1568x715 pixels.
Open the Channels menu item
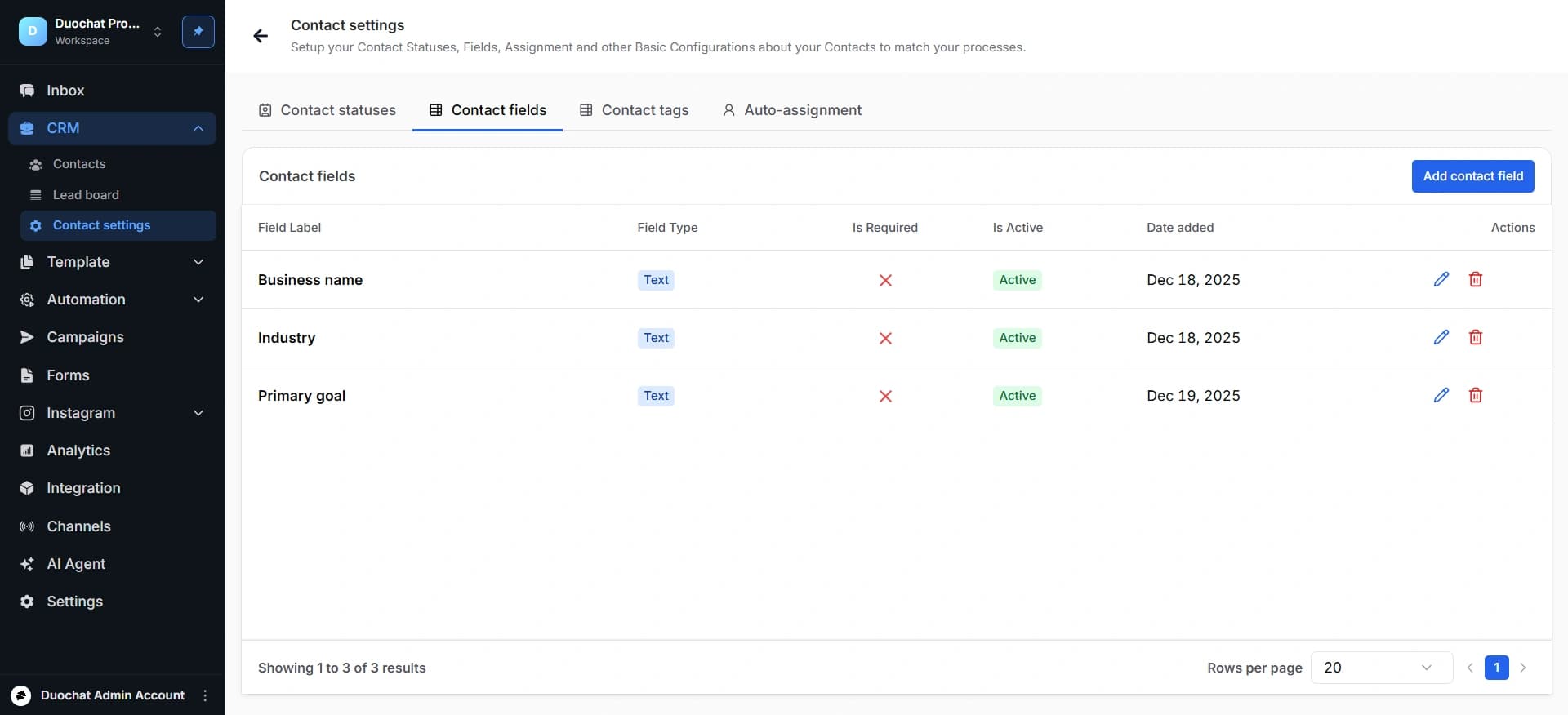(x=112, y=526)
